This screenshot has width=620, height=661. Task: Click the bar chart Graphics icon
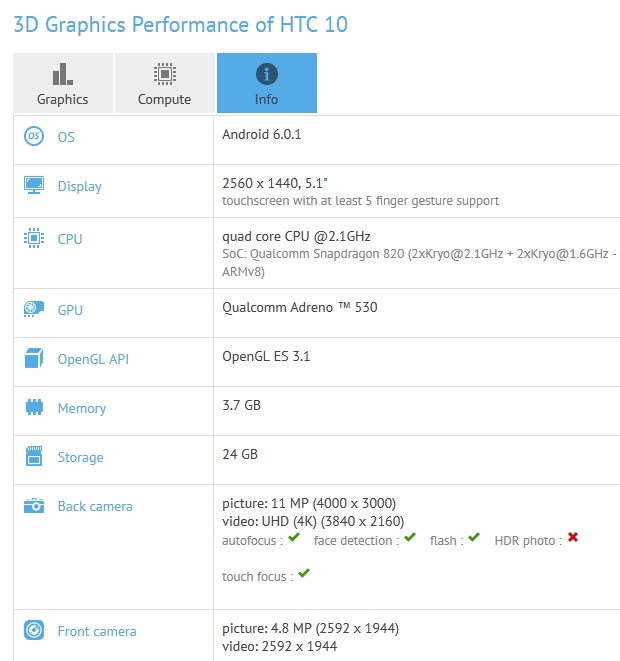63,74
